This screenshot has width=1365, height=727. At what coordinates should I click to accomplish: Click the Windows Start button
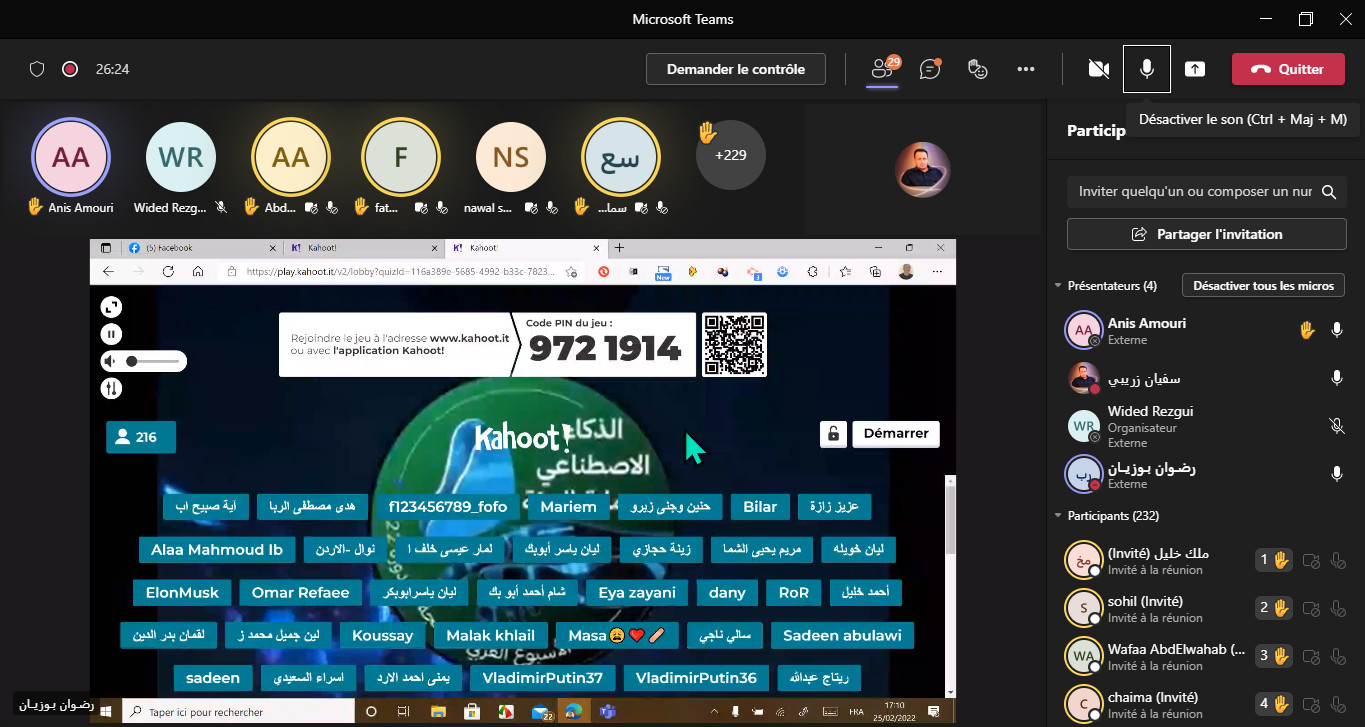click(x=105, y=712)
